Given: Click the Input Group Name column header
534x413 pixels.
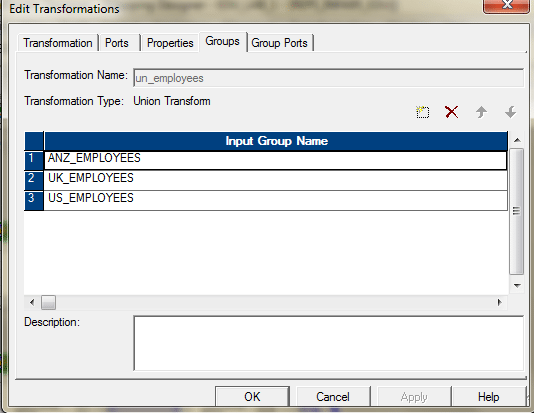Looking at the screenshot, I should 276,141.
